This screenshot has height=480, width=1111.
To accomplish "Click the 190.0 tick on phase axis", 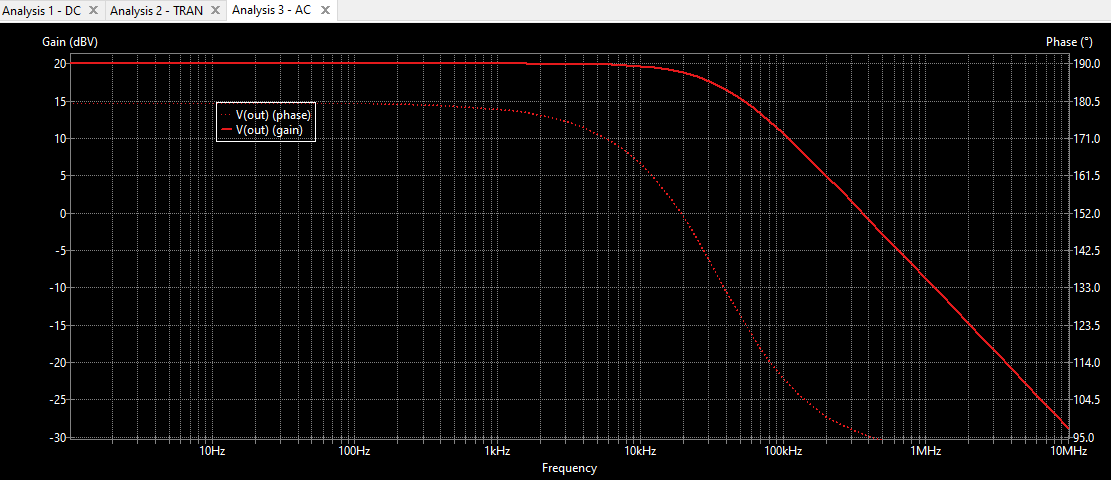I will 1087,63.
